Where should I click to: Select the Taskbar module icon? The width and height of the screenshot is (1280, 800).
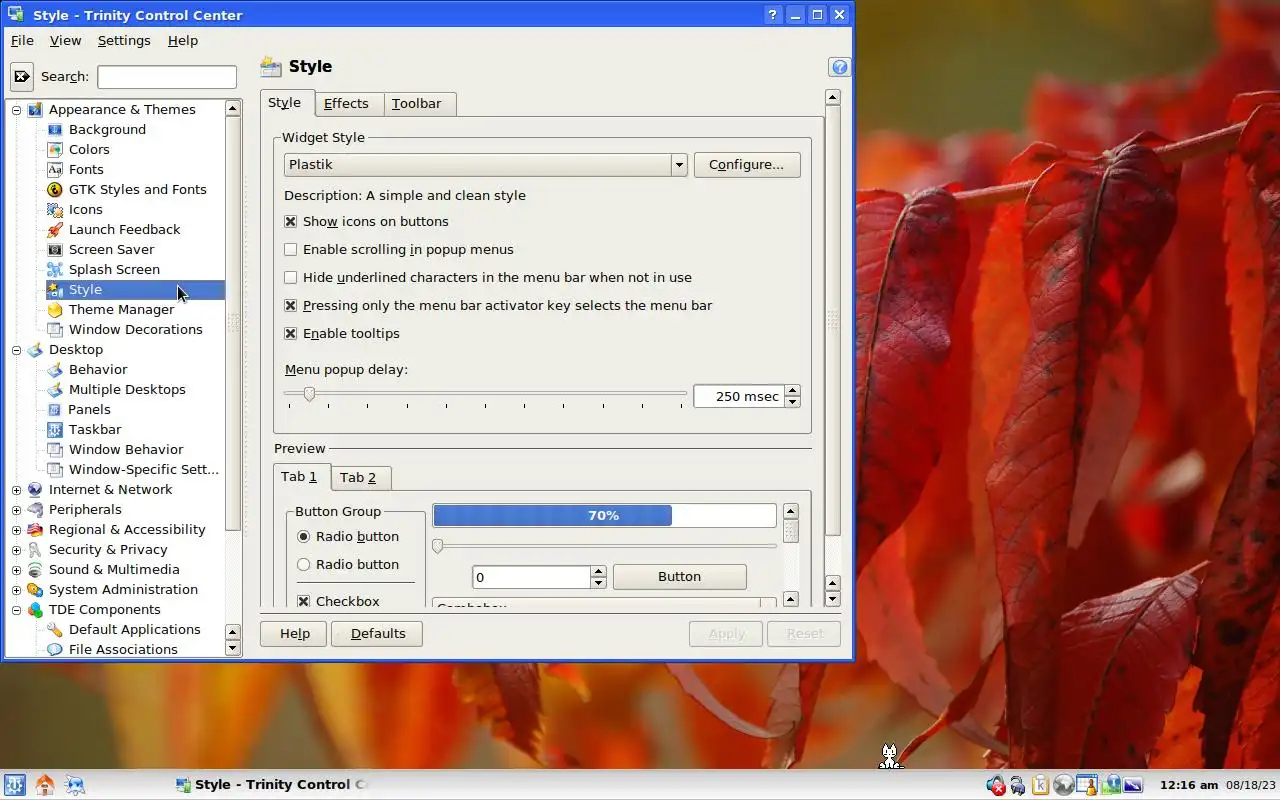(x=54, y=430)
